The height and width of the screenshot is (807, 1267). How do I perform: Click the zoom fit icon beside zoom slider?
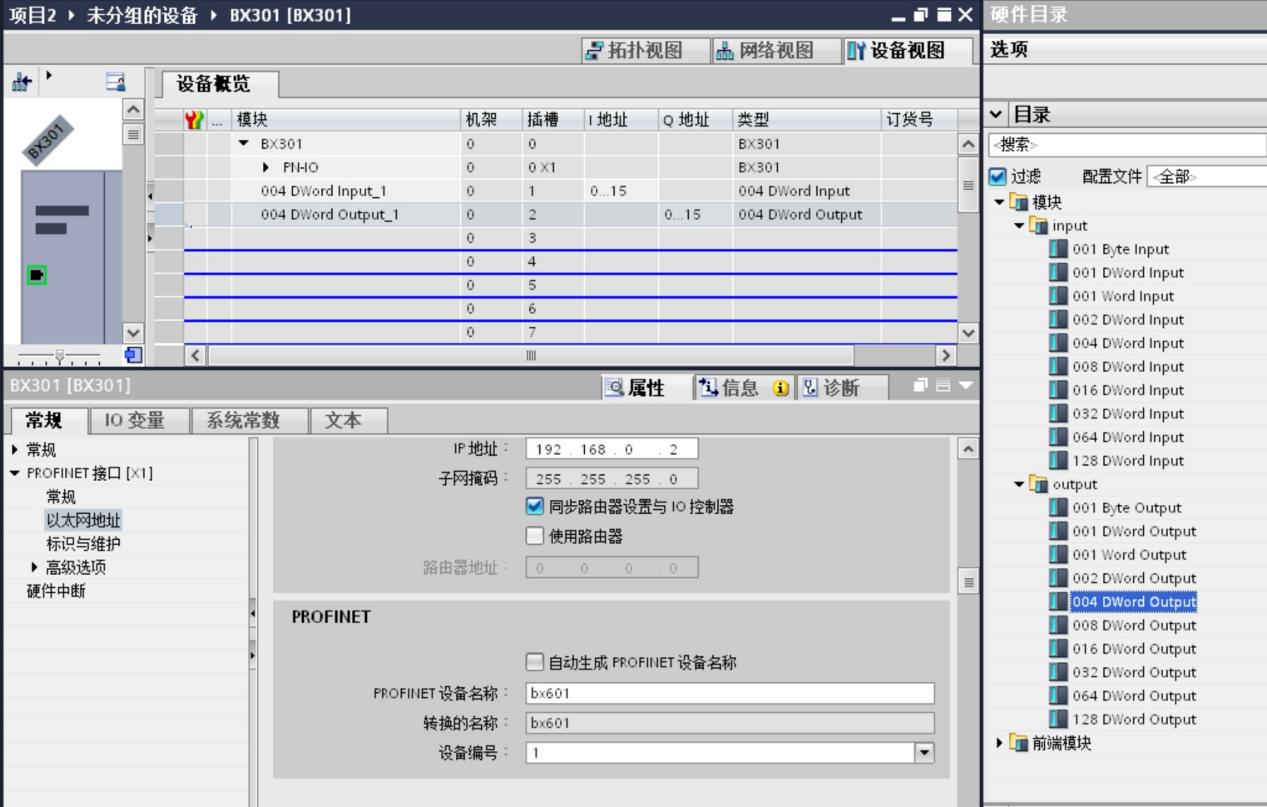(131, 354)
